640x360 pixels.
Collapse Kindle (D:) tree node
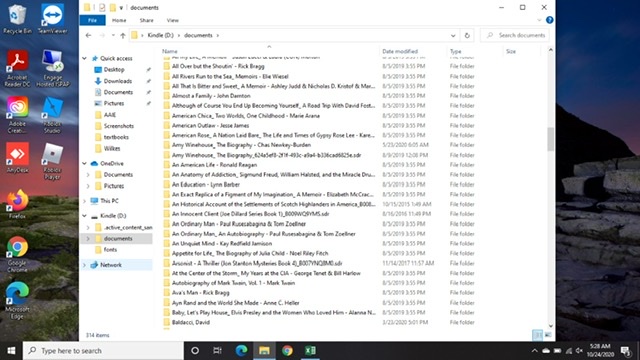[x=84, y=216]
